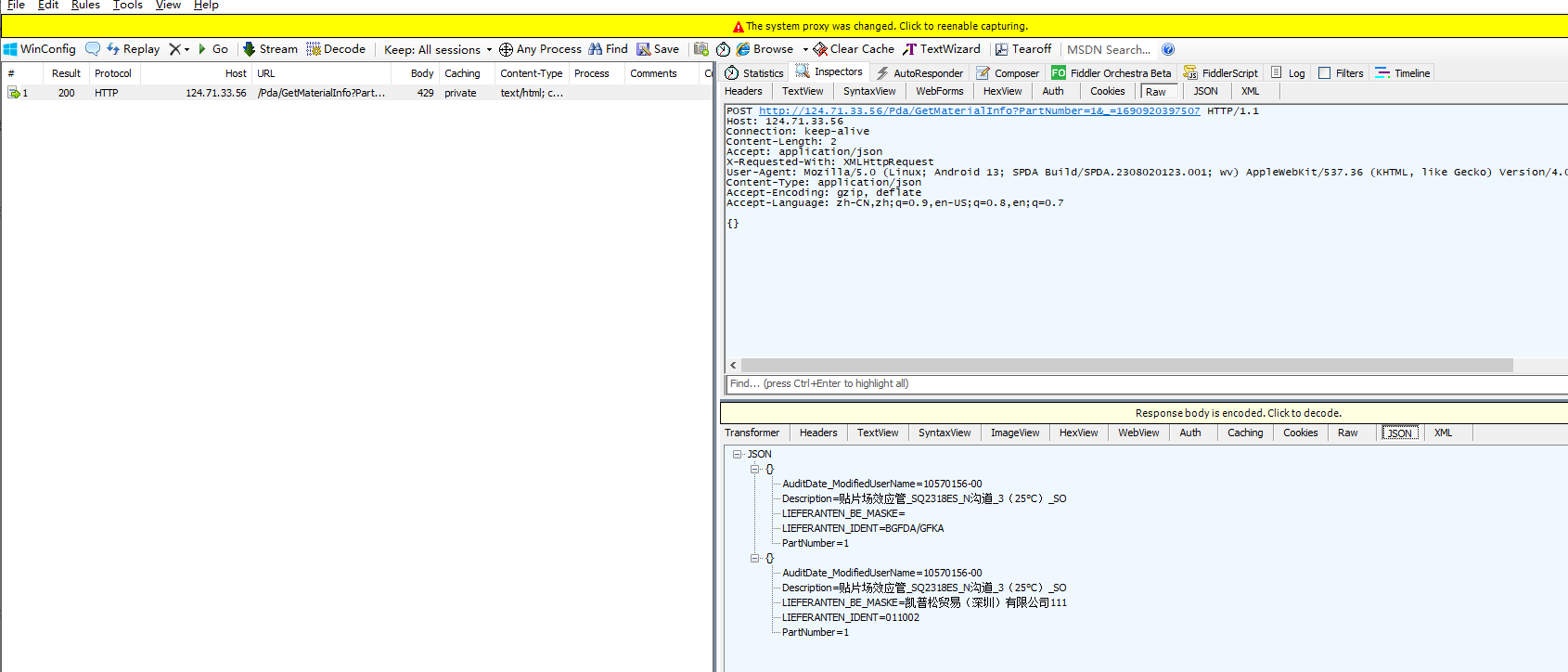1568x672 pixels.
Task: Open the Remove (X) dropdown arrow
Action: 186,49
